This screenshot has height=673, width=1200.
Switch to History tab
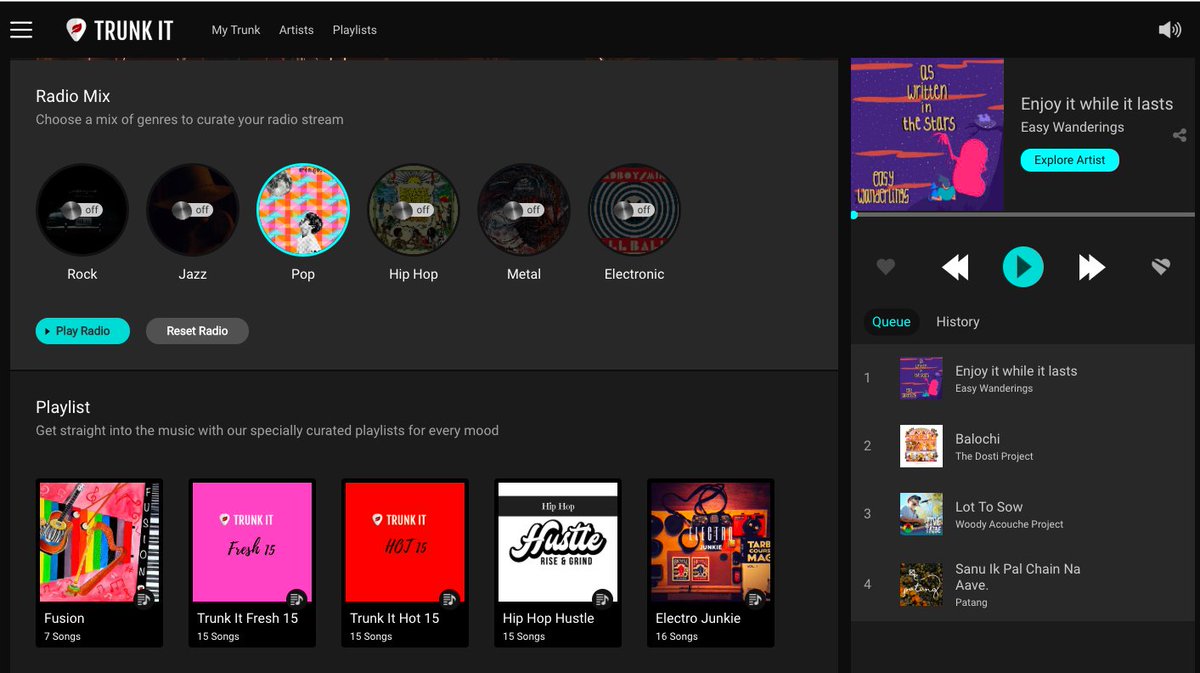pyautogui.click(x=958, y=322)
